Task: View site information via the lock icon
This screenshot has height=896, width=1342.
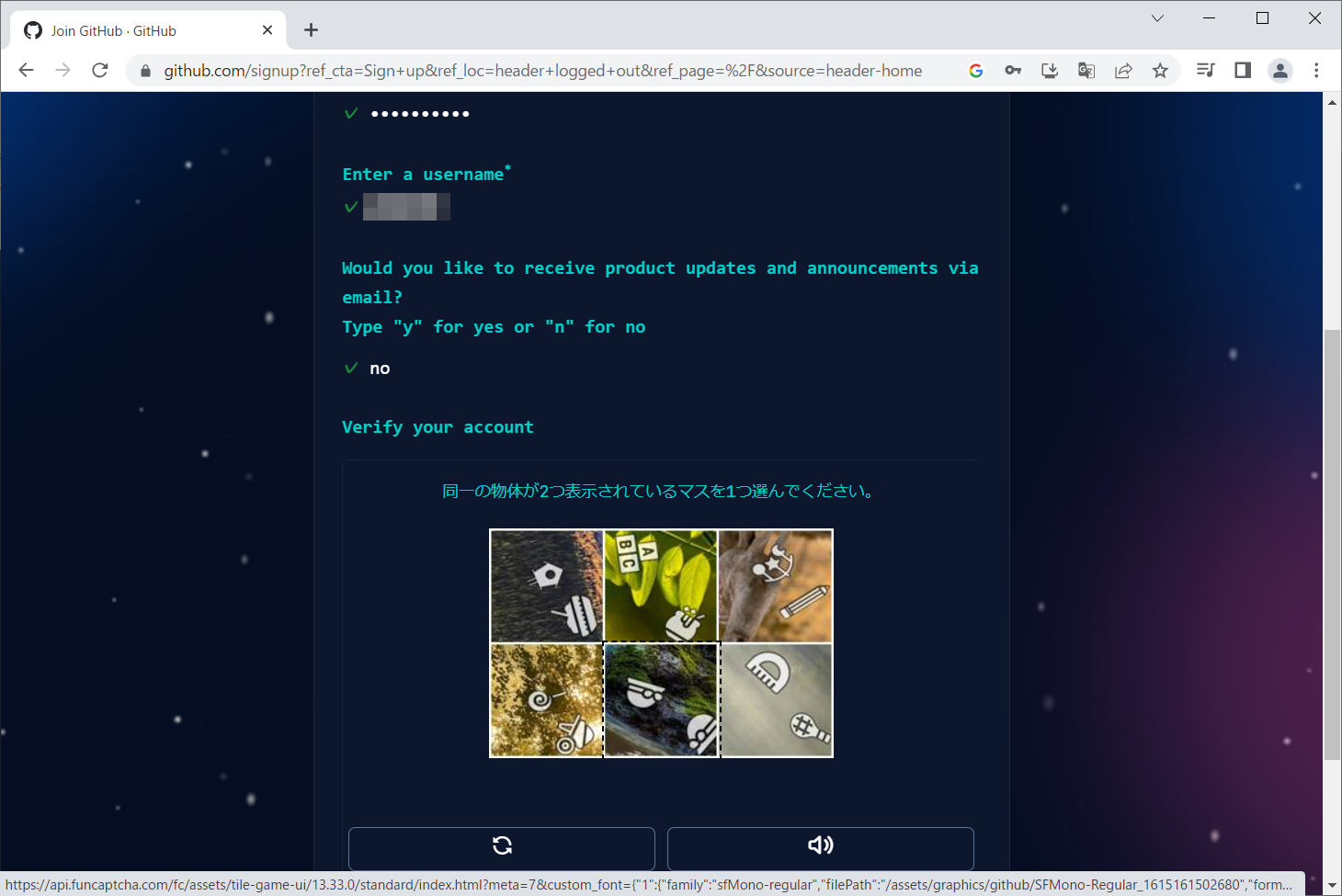Action: [145, 71]
